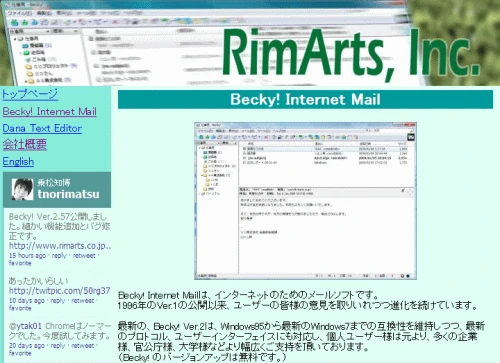Open the rimarts.co.jp URL in the first tweet
Viewport: 500px width, 363px height.
[x=60, y=246]
